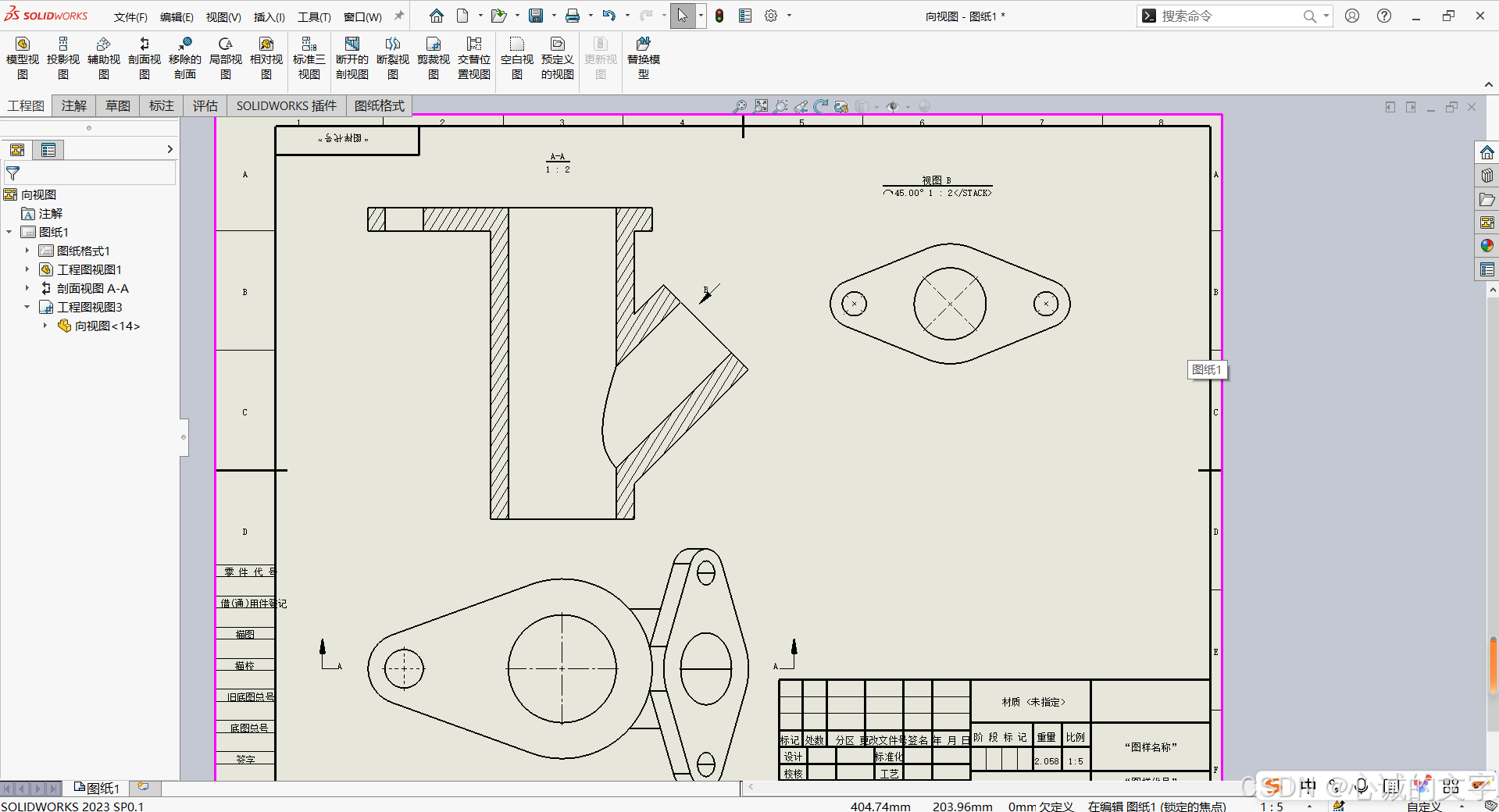The image size is (1499, 812).
Task: Click the Rotate view icon in view toolbar
Action: 820,106
